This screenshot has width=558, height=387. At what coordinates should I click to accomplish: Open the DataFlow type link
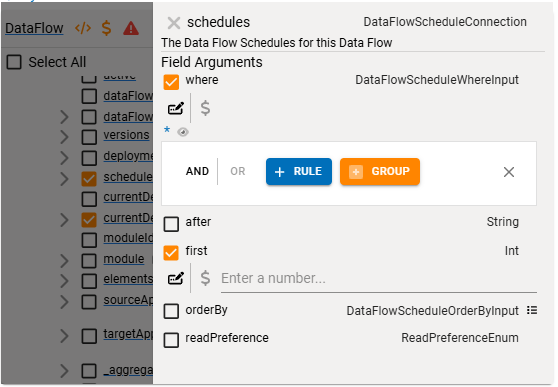click(x=34, y=28)
